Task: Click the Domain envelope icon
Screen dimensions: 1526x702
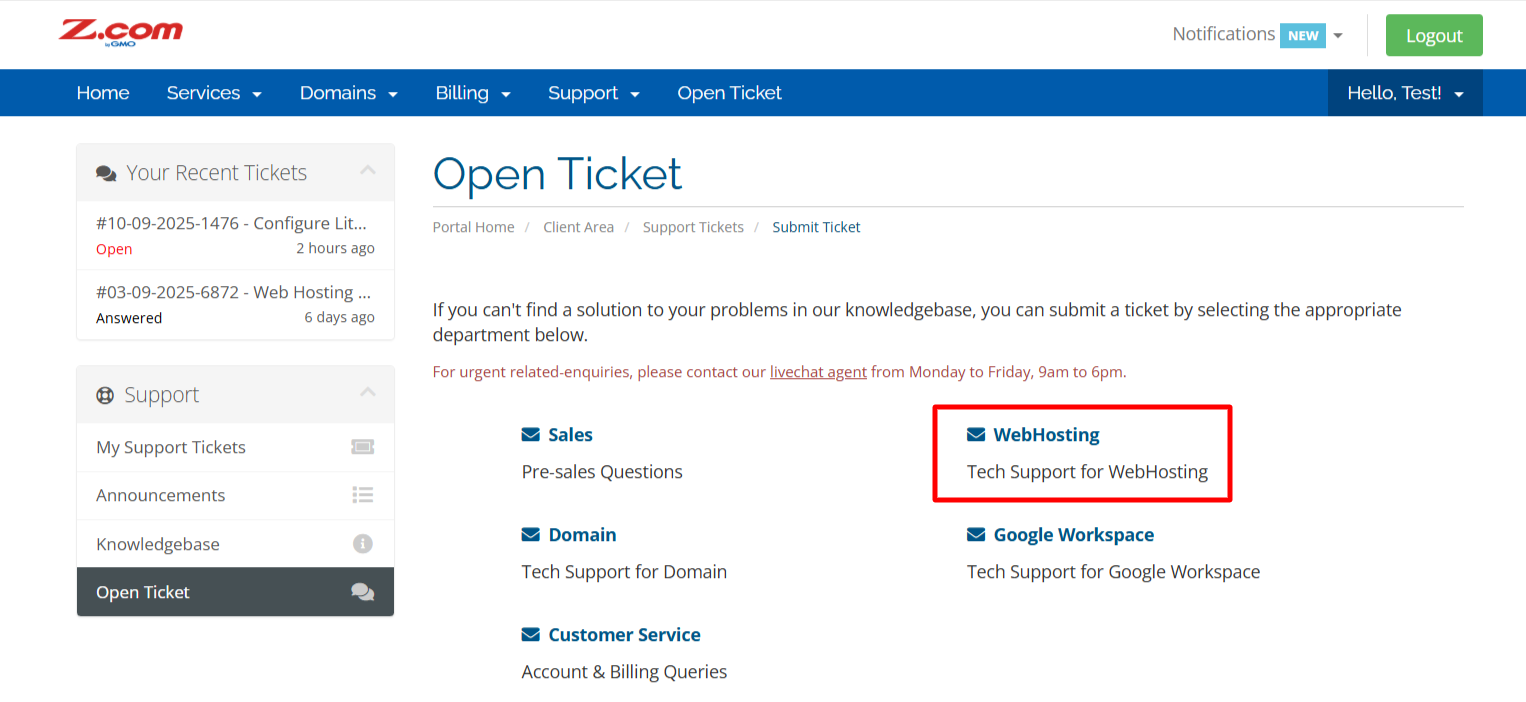Action: (x=531, y=535)
